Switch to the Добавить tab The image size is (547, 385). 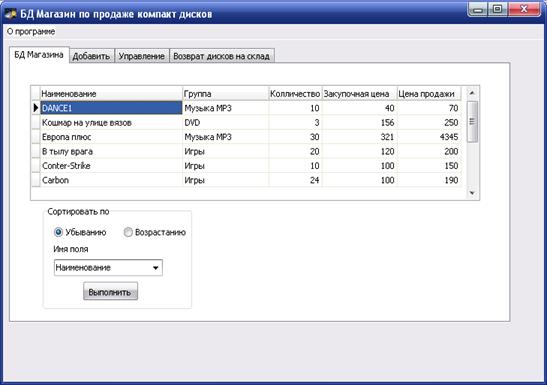pyautogui.click(x=91, y=56)
